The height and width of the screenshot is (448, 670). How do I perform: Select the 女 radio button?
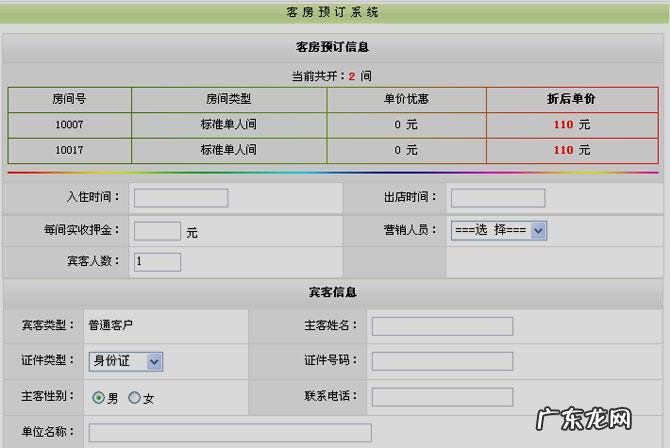[134, 397]
